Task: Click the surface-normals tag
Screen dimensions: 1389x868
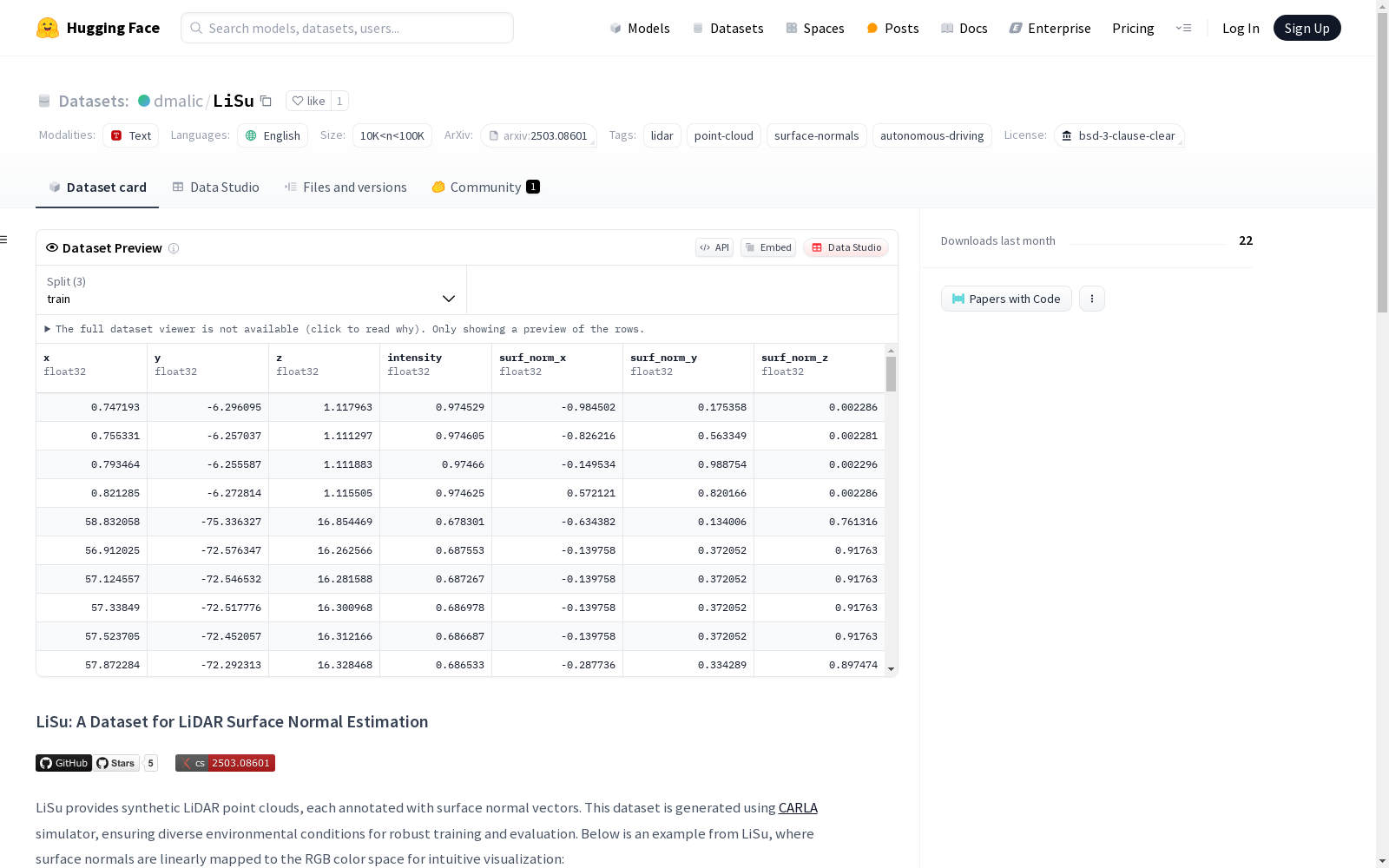Action: coord(817,135)
